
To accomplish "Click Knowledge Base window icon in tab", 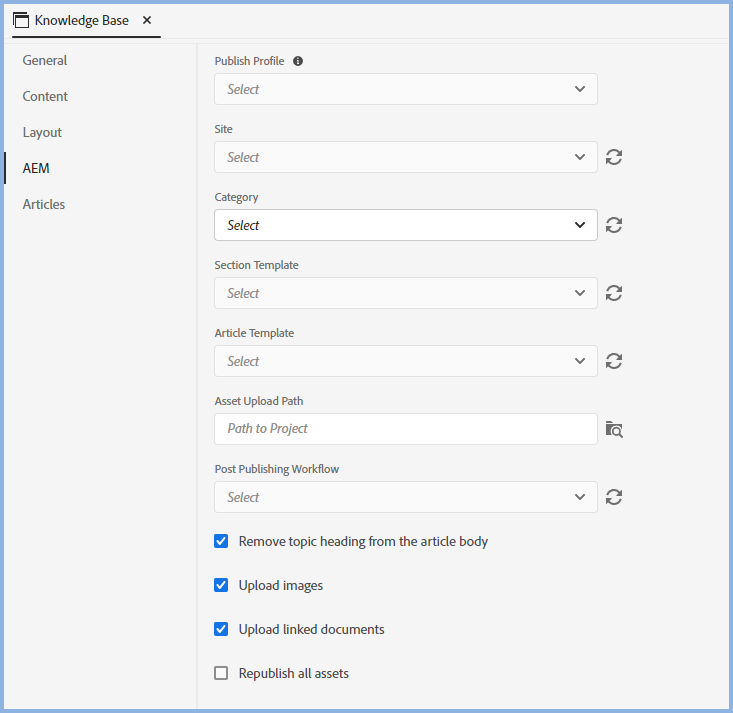I will (x=21, y=20).
